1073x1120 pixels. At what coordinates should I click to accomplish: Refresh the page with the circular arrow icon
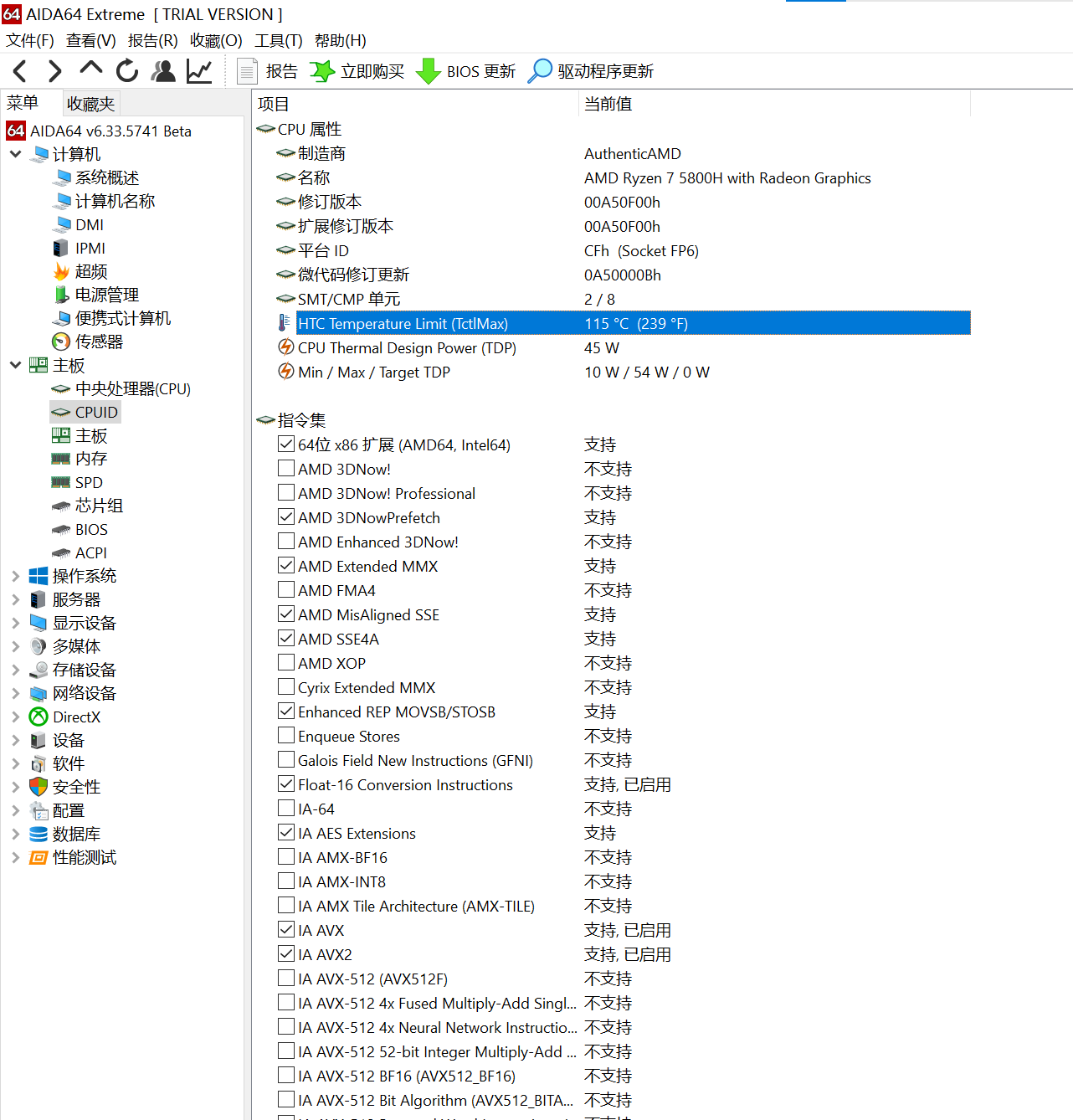tap(127, 71)
